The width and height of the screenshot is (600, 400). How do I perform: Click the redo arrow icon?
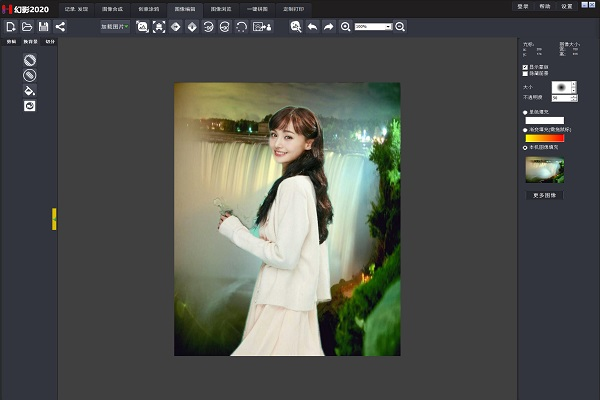[328, 26]
